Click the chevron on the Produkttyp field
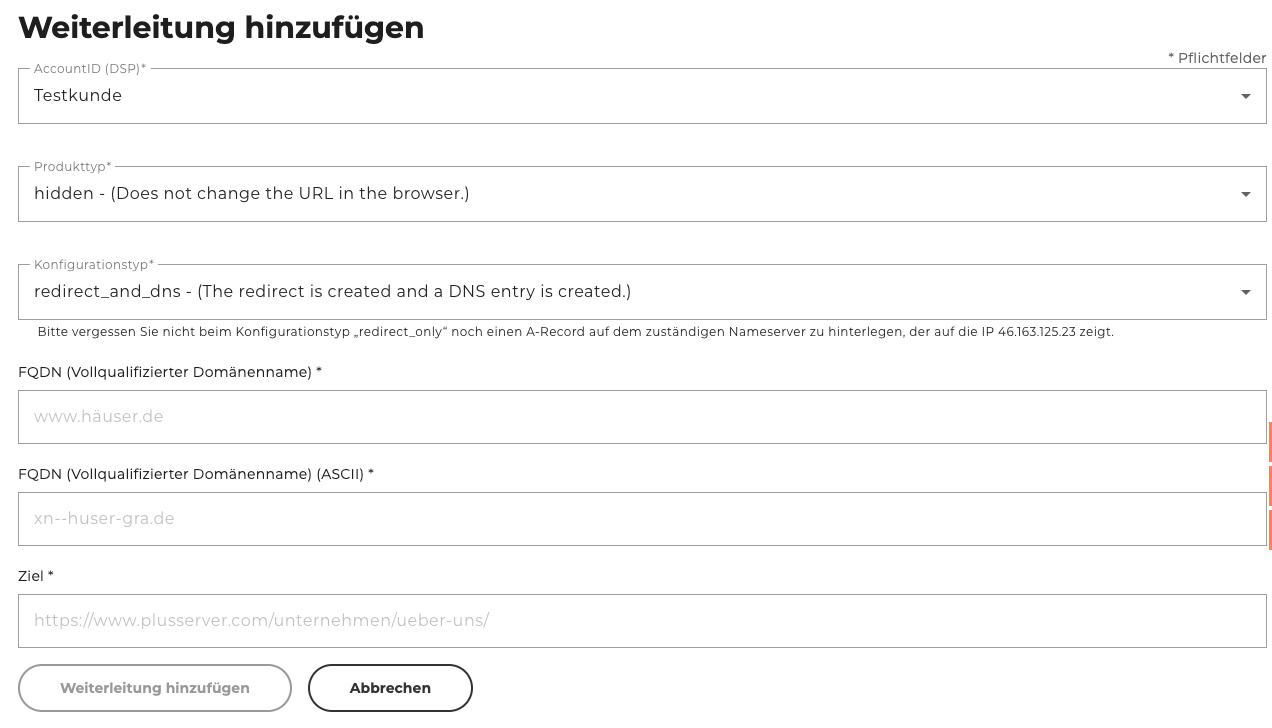Image resolution: width=1272 pixels, height=728 pixels. (x=1245, y=194)
